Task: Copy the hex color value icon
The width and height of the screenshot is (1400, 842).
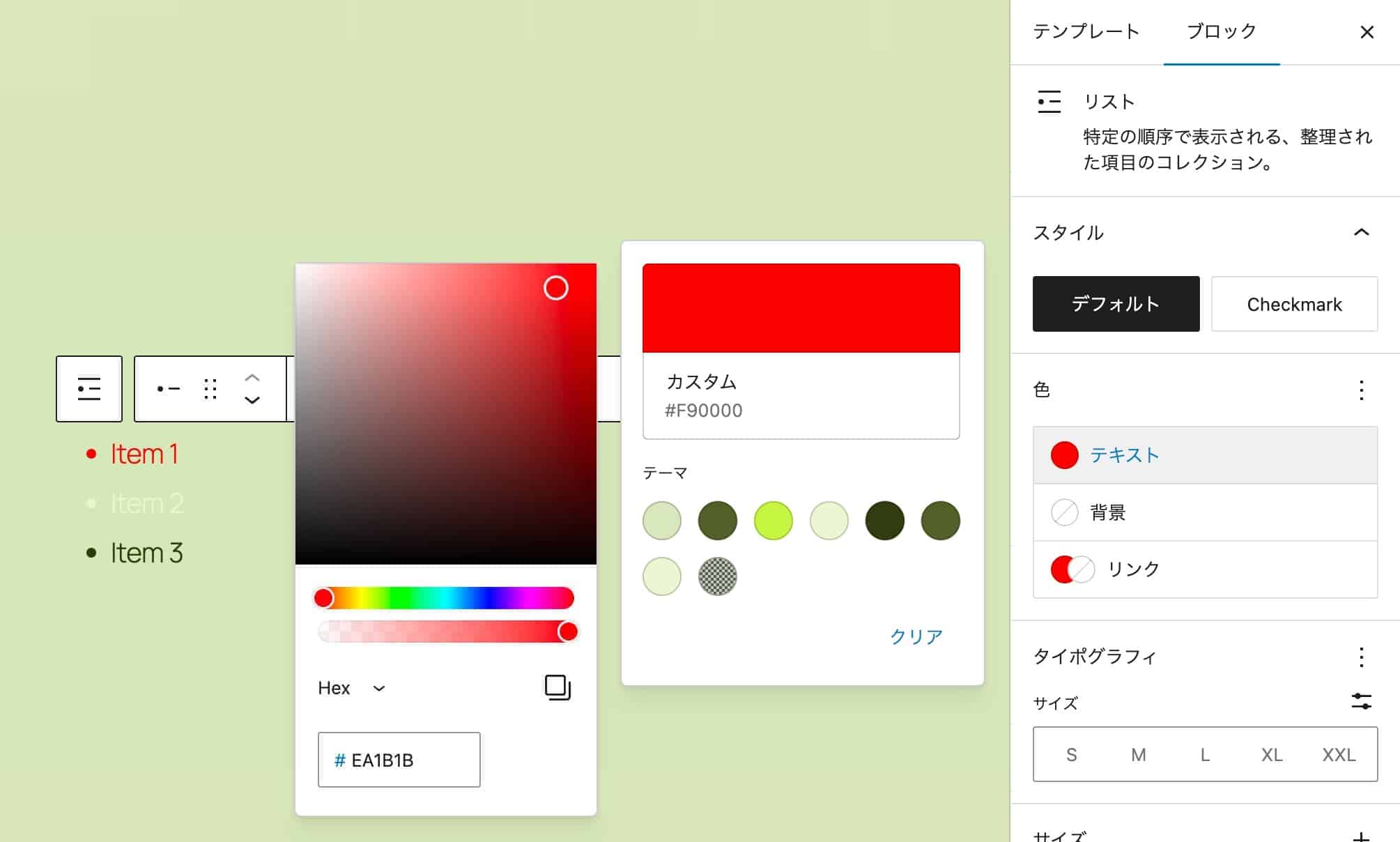Action: tap(557, 688)
